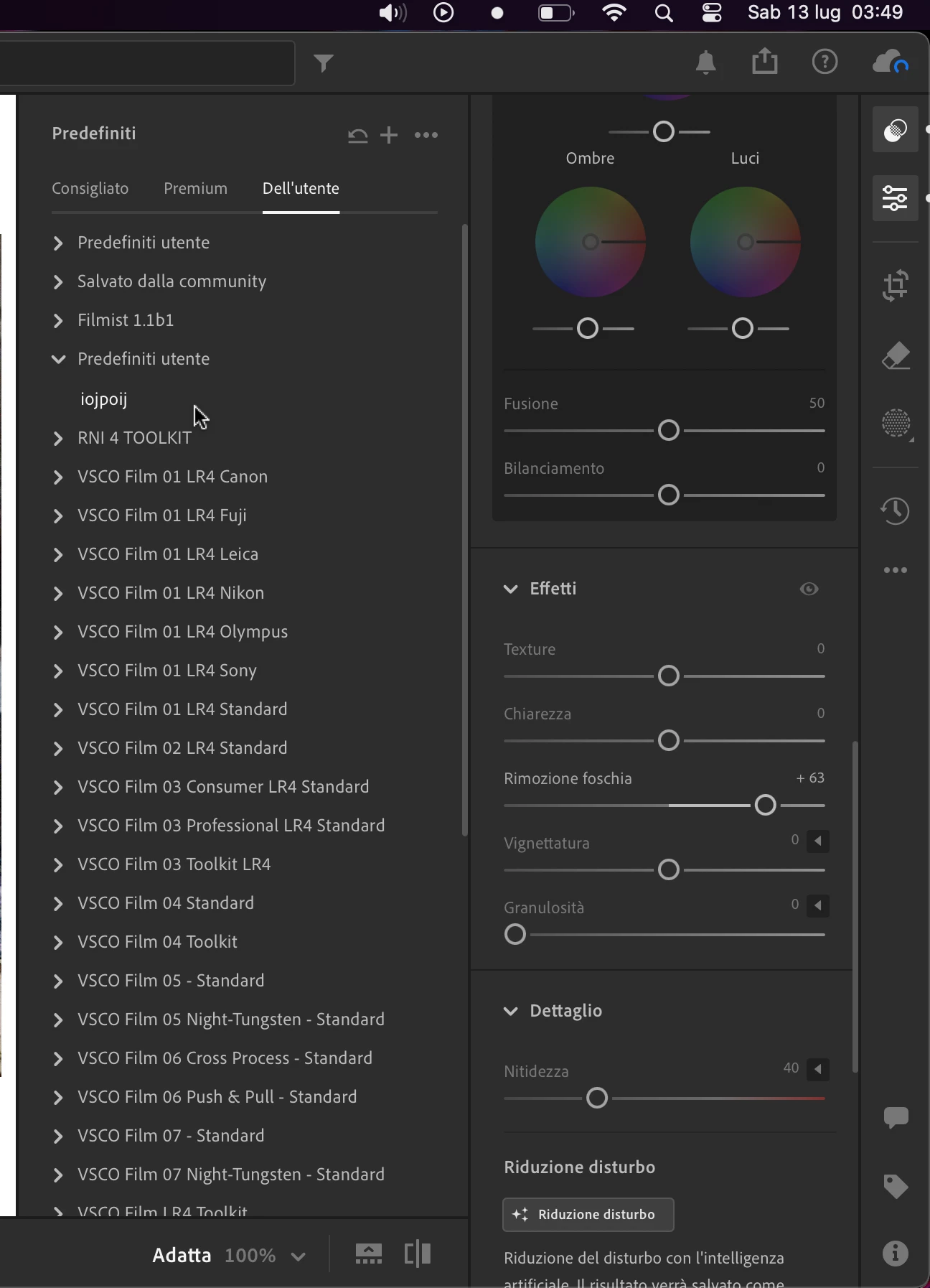
Task: Collapse the Dettaglio section
Action: (510, 1012)
